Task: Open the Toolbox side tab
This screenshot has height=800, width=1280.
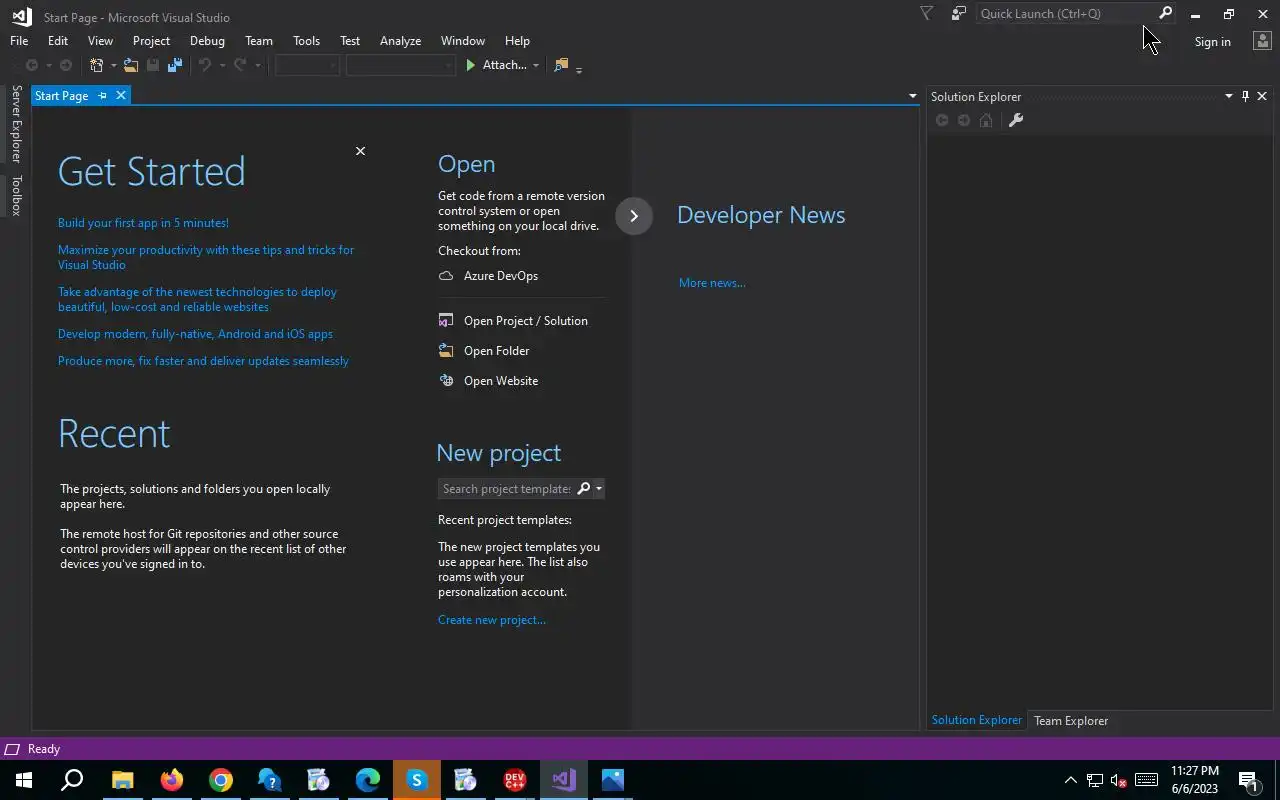Action: tap(16, 196)
